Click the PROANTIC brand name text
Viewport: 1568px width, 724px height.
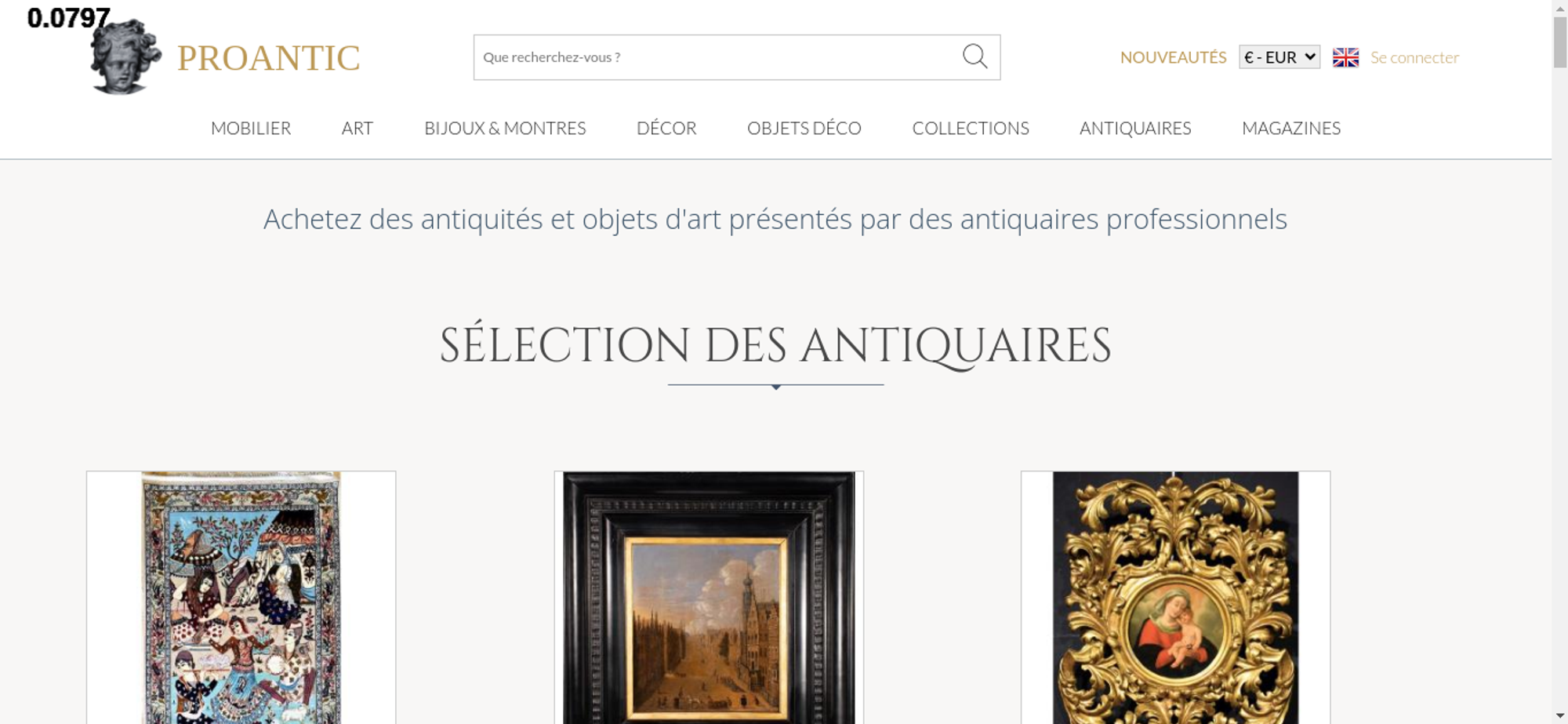click(268, 58)
